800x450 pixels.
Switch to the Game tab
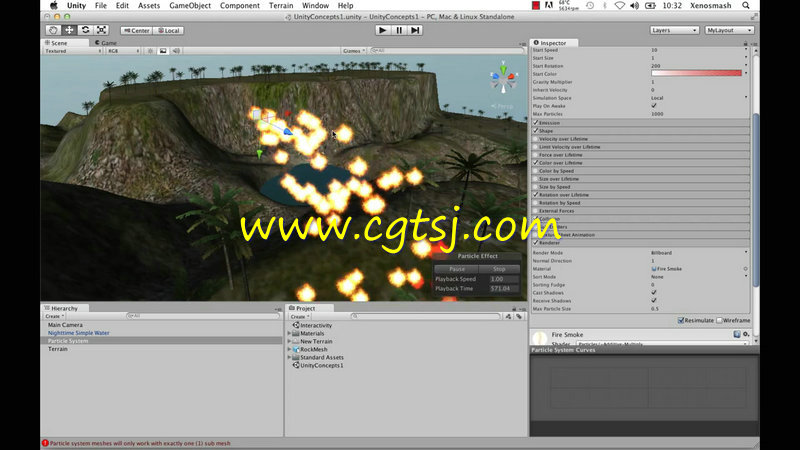pyautogui.click(x=106, y=43)
